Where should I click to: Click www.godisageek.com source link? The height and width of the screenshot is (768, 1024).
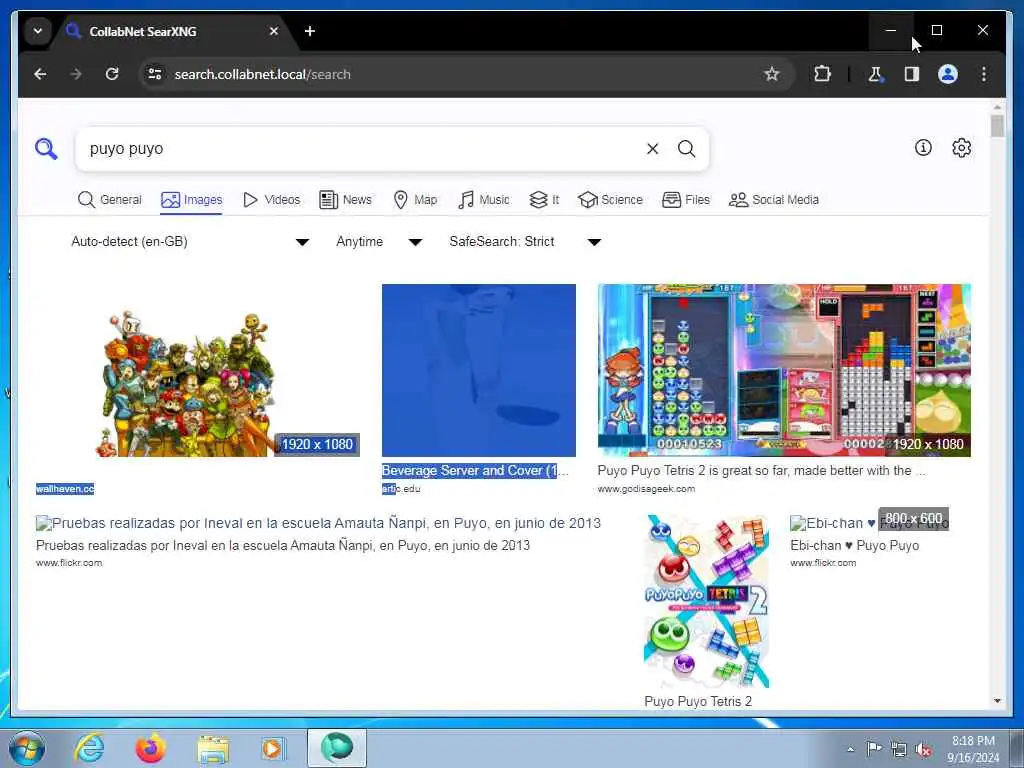coord(647,488)
